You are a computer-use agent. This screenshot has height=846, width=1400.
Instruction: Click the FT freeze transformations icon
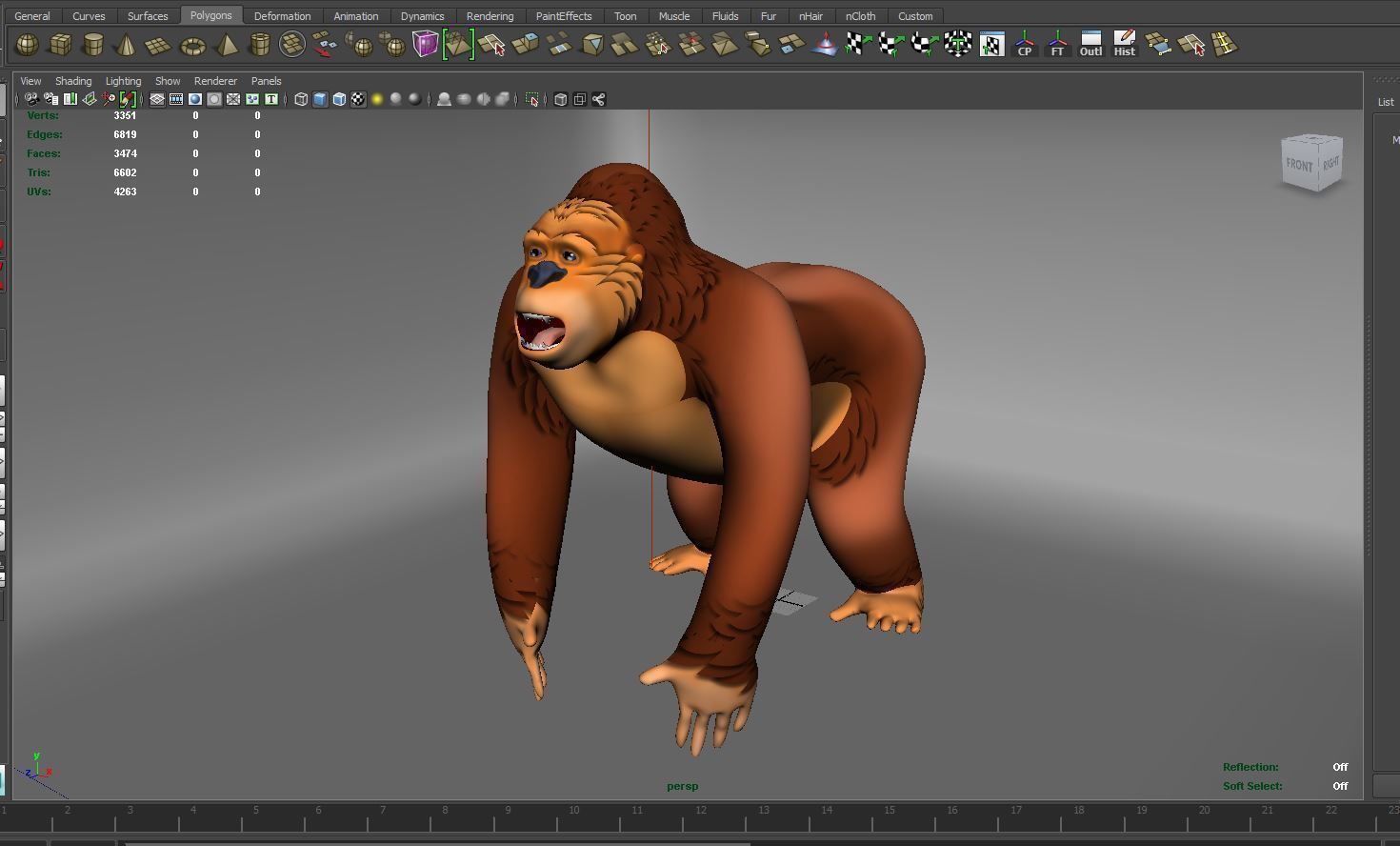[1057, 44]
